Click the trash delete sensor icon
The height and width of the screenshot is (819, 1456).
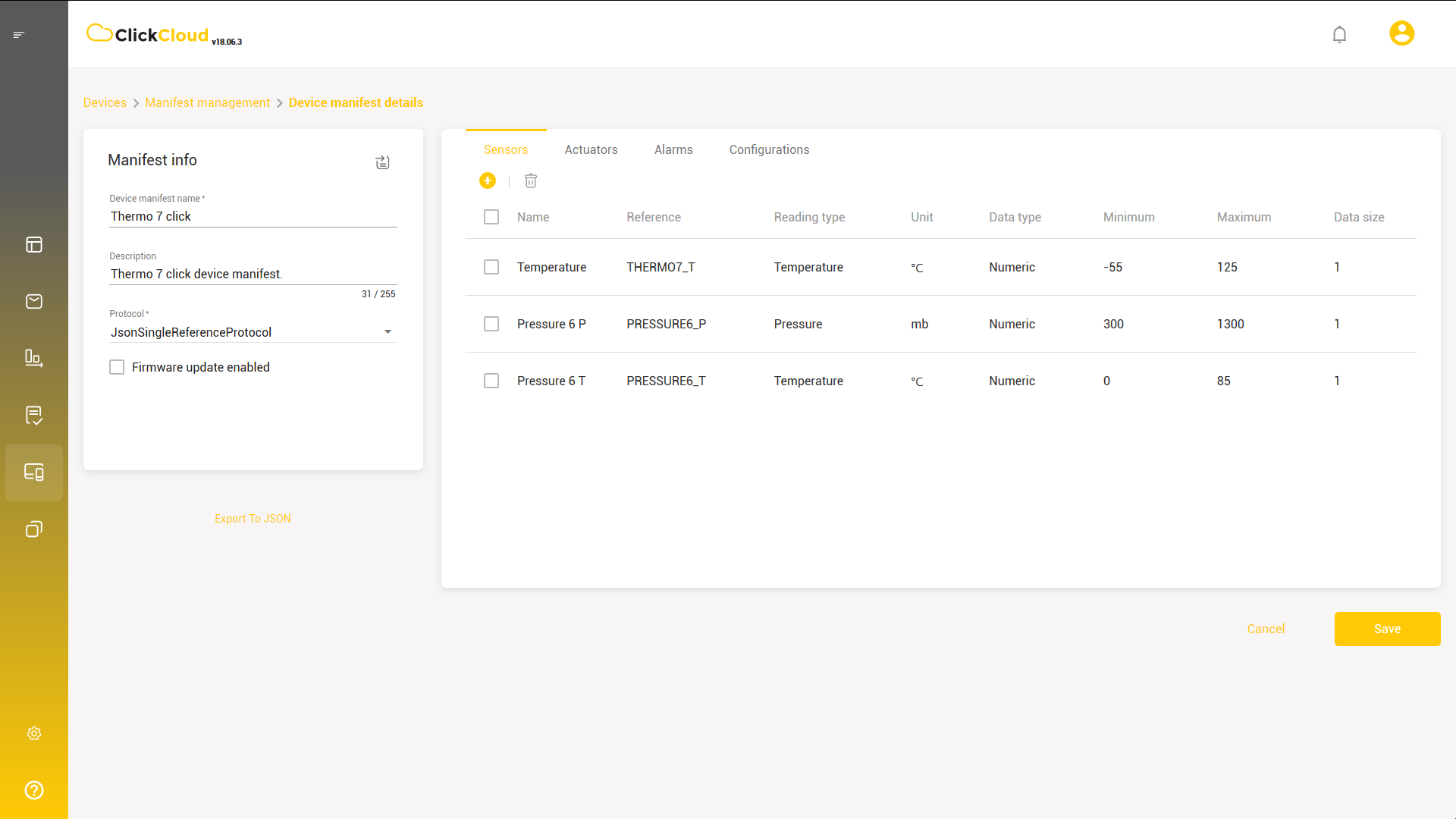531,180
